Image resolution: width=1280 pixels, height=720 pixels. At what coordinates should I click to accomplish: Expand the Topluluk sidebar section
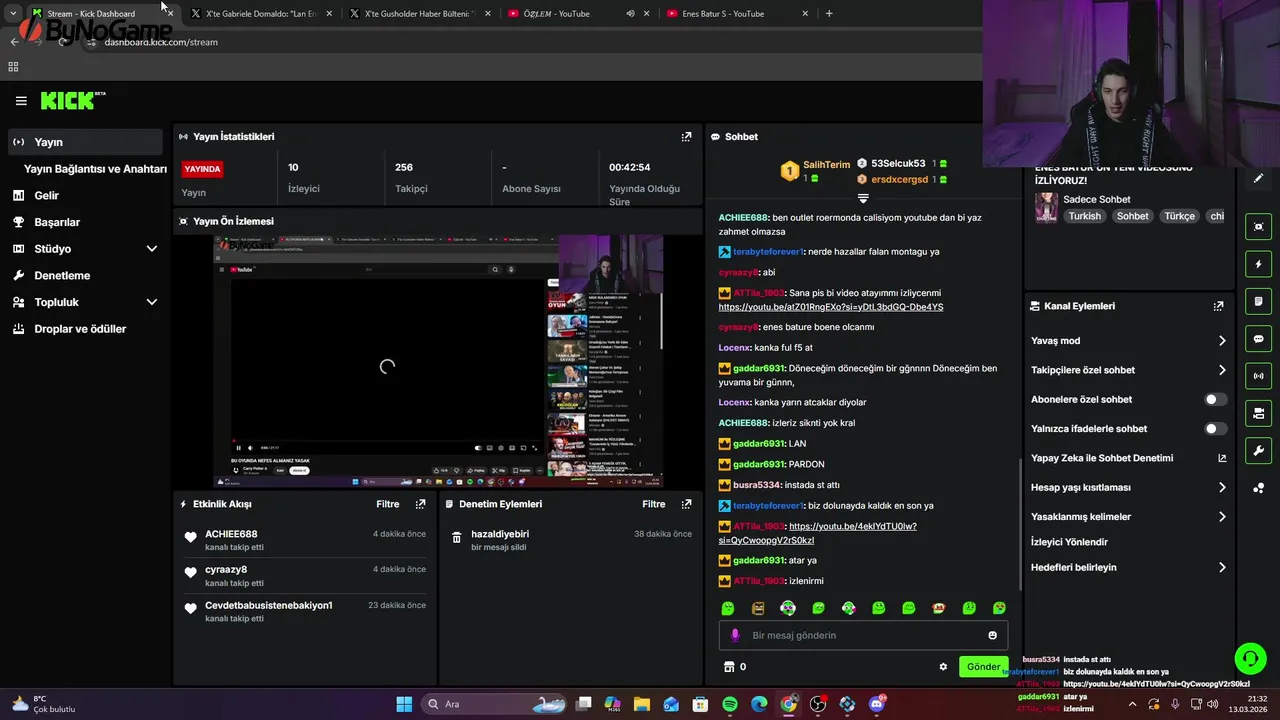point(152,302)
